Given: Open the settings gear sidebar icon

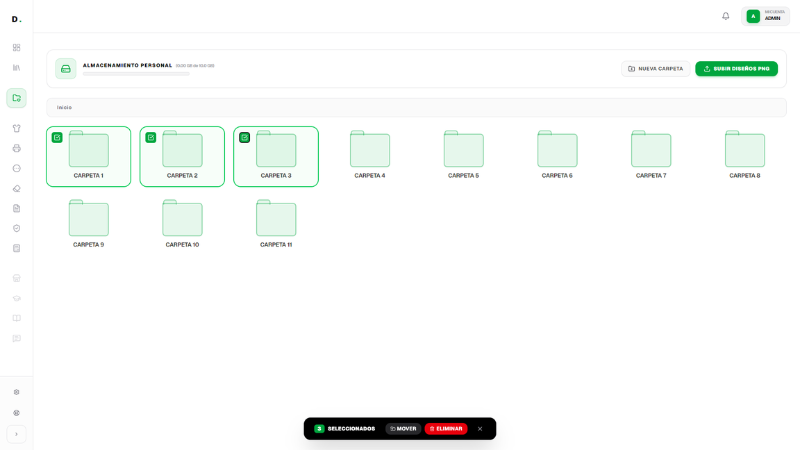Looking at the screenshot, I should point(16,392).
